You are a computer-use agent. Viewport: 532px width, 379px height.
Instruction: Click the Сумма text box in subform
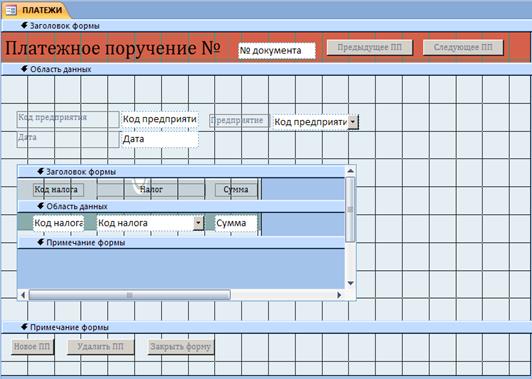[236, 223]
